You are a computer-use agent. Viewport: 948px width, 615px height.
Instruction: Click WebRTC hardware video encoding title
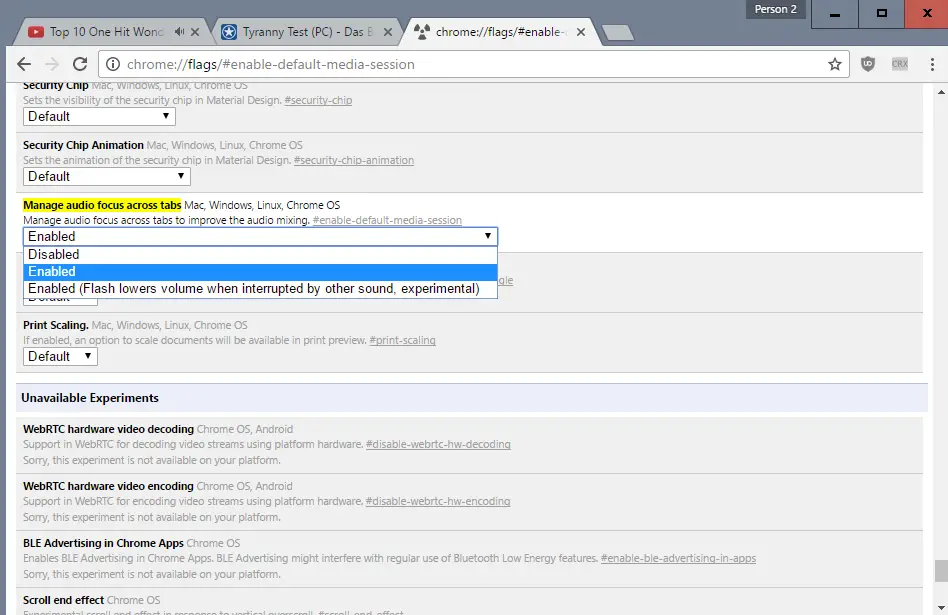click(108, 486)
